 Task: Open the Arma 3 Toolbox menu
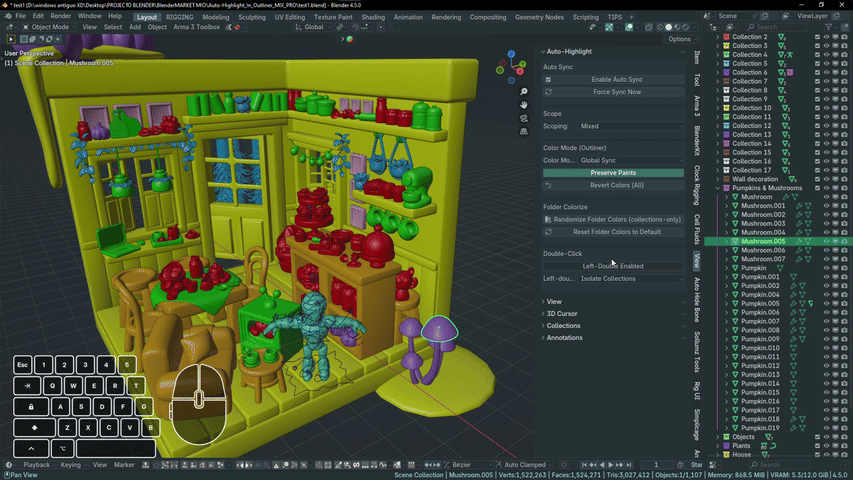click(196, 27)
